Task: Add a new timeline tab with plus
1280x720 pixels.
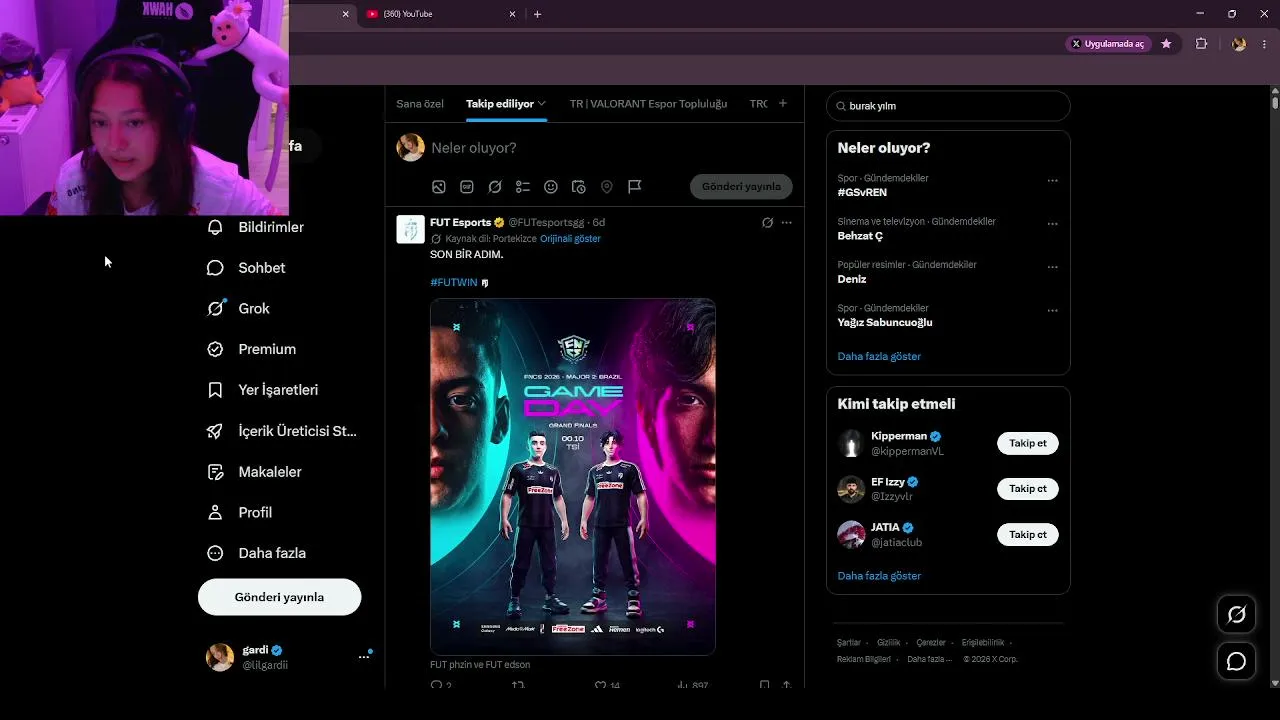Action: tap(782, 103)
